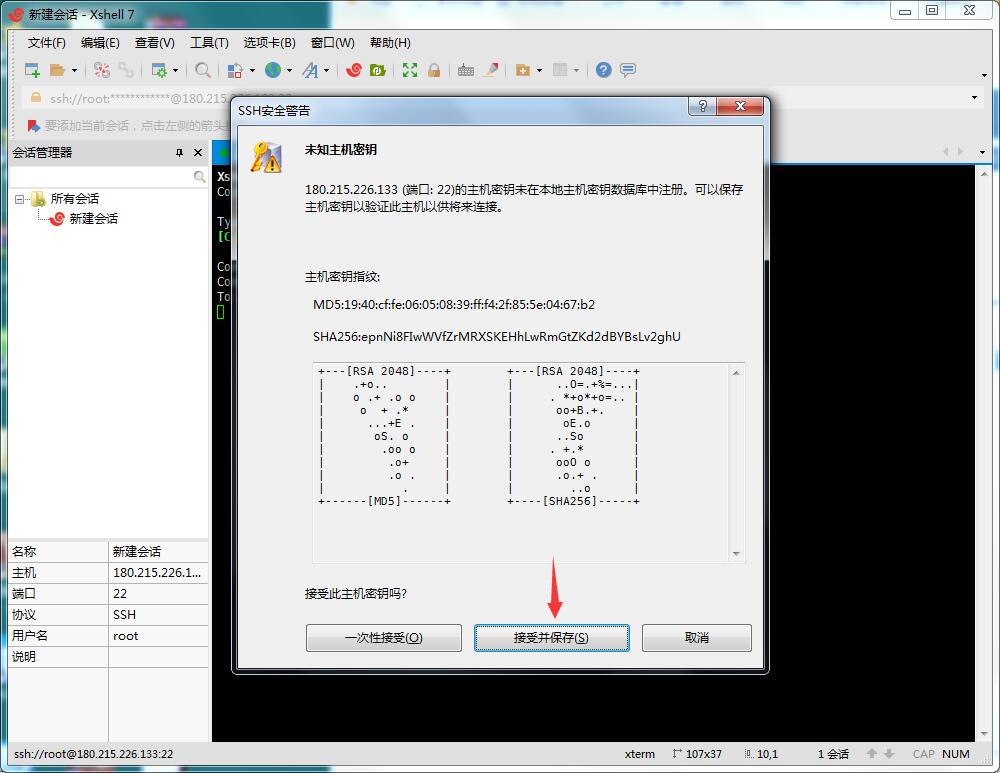Click the MD5 fingerprint text
This screenshot has width=1000, height=773.
click(453, 305)
